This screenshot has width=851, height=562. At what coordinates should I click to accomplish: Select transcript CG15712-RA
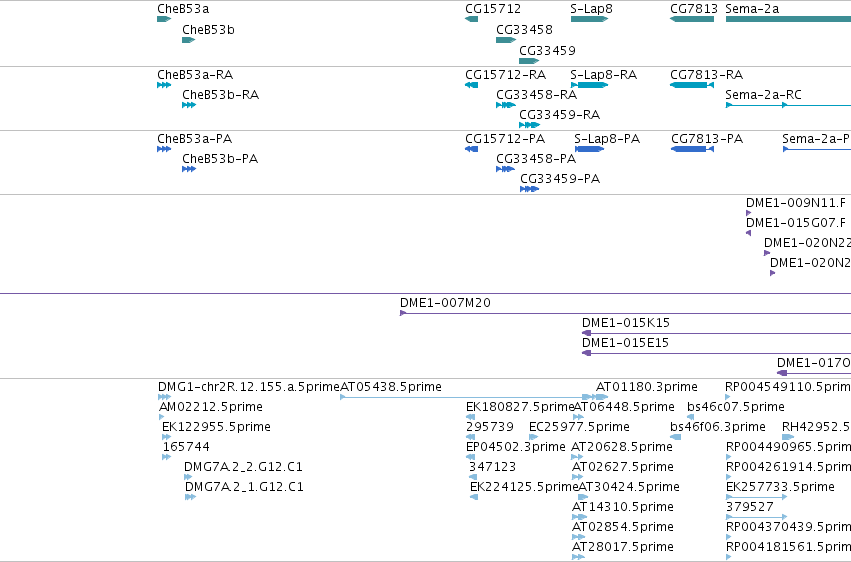(505, 75)
